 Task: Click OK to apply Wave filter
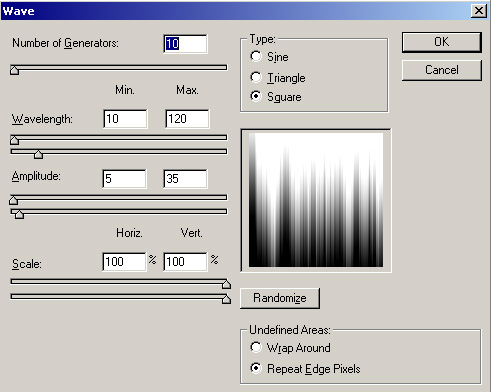click(x=442, y=42)
